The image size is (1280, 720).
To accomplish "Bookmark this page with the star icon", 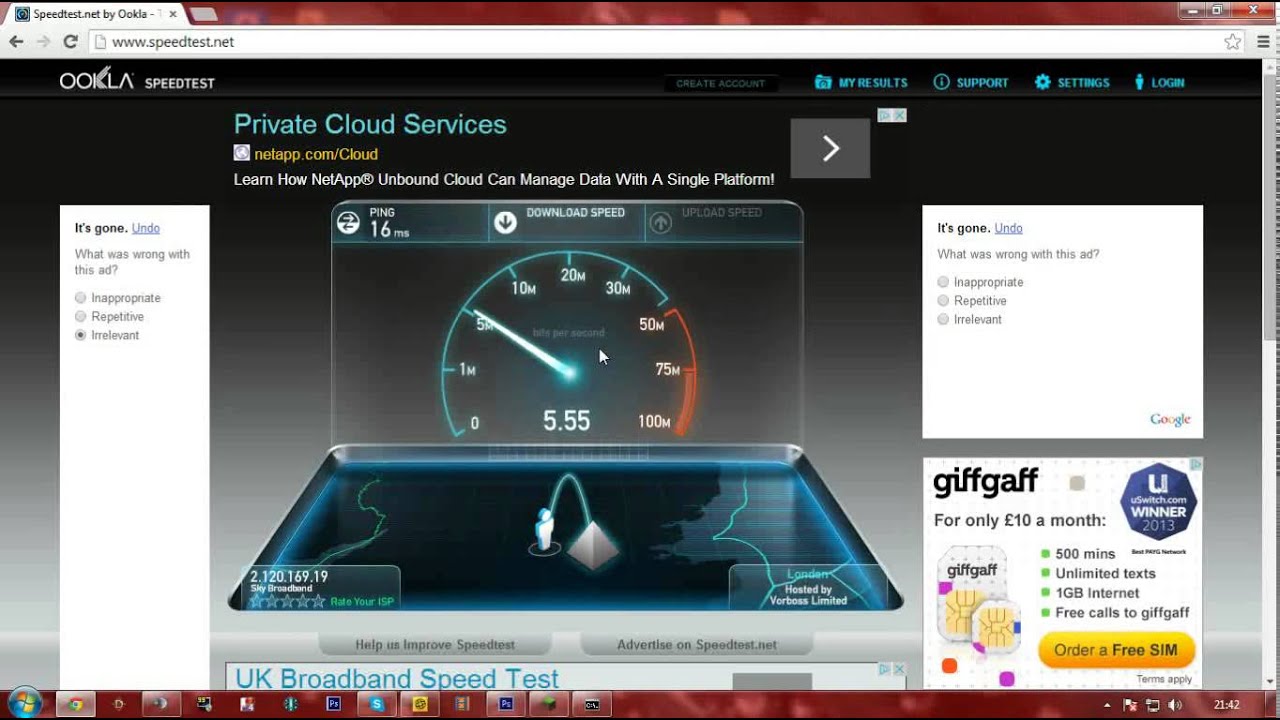I will (1233, 42).
